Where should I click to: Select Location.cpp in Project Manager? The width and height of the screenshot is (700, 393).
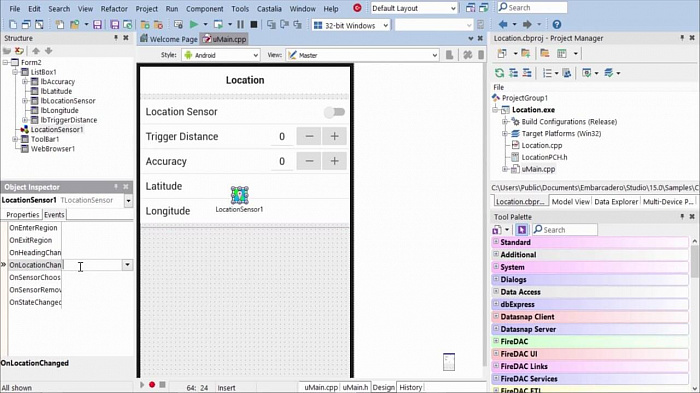coord(542,145)
